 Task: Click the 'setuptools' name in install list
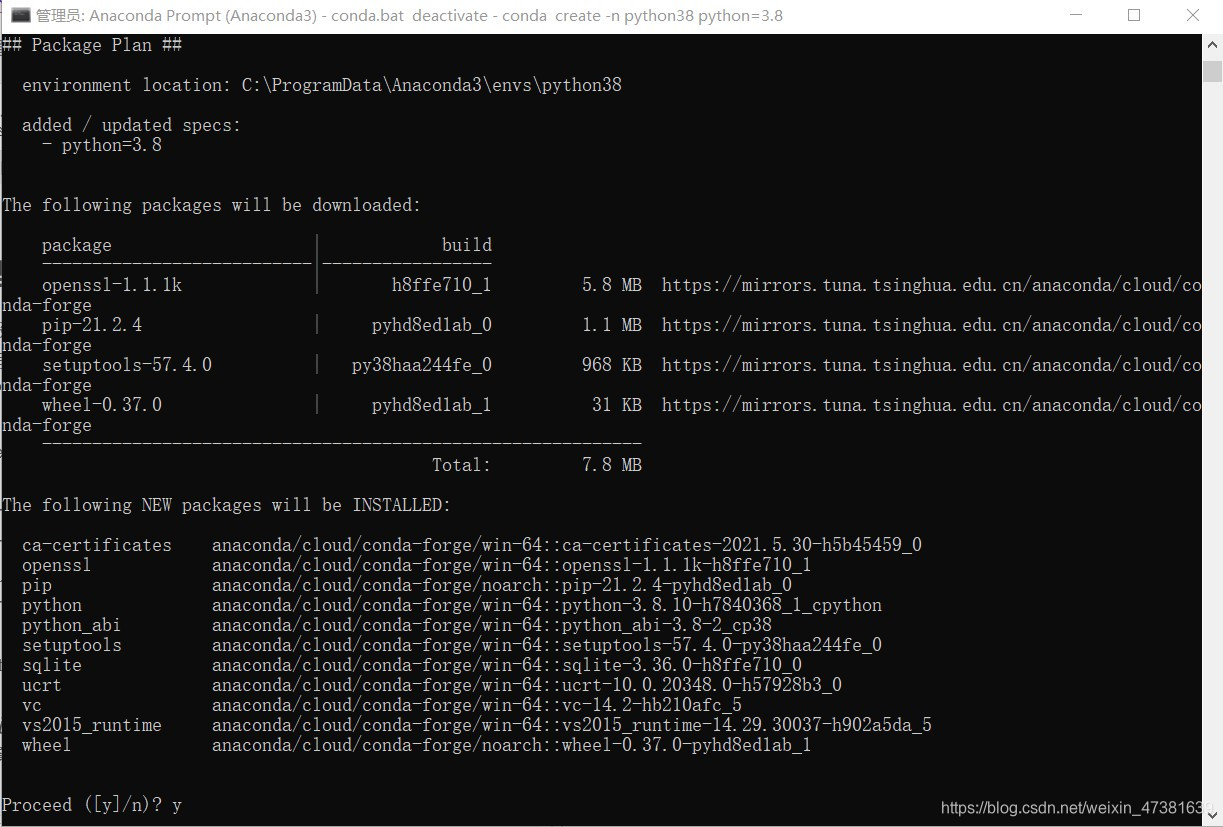(x=72, y=645)
